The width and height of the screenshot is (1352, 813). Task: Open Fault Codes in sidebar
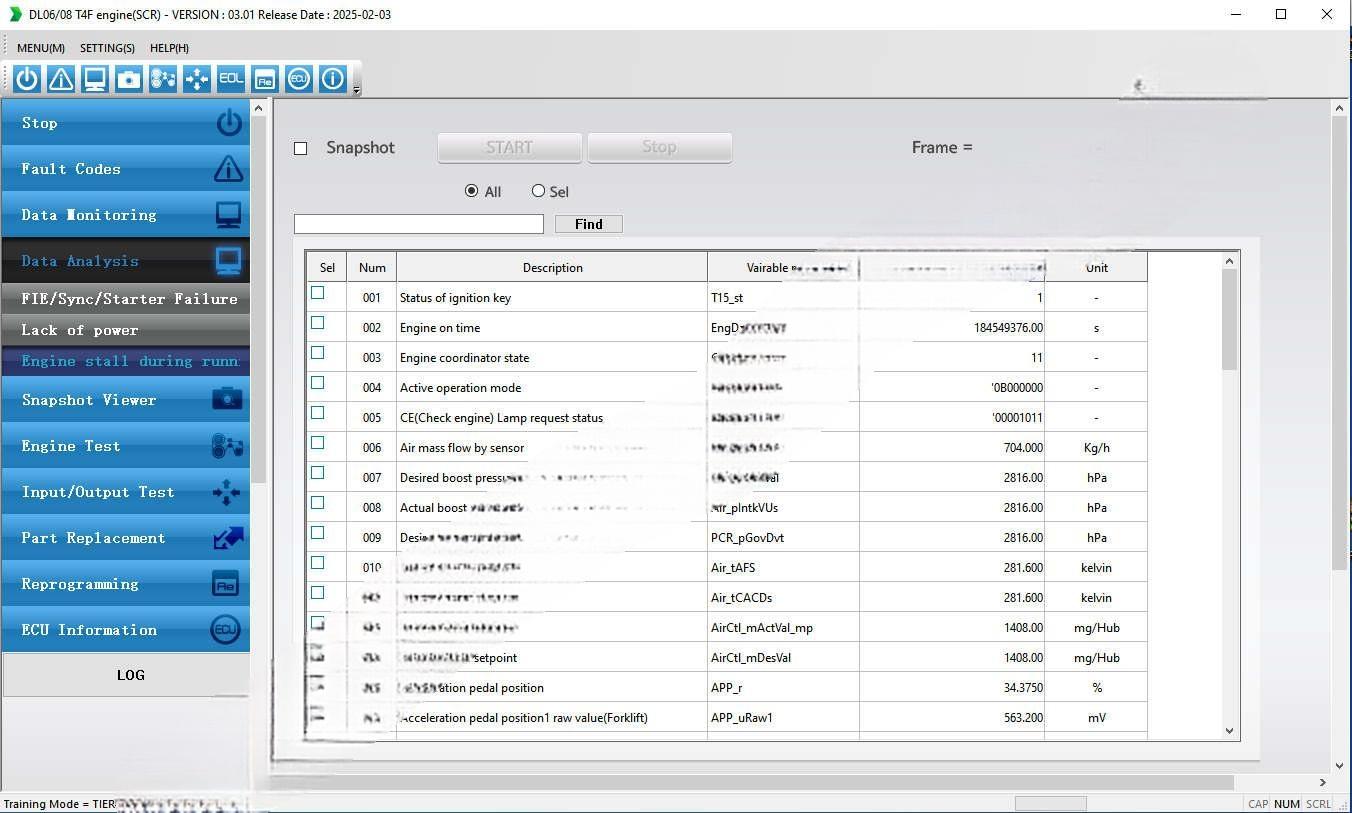point(126,169)
